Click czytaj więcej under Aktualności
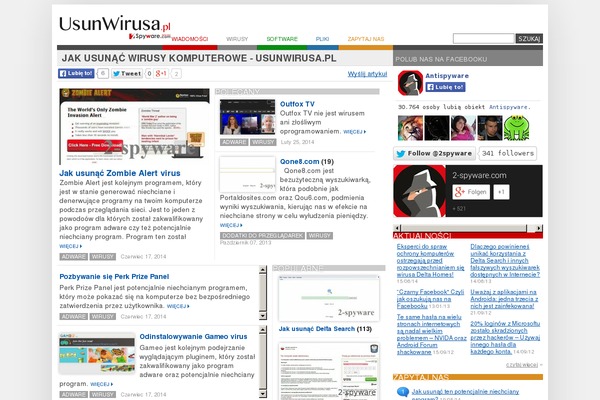600x400 pixels. pyautogui.click(x=522, y=365)
